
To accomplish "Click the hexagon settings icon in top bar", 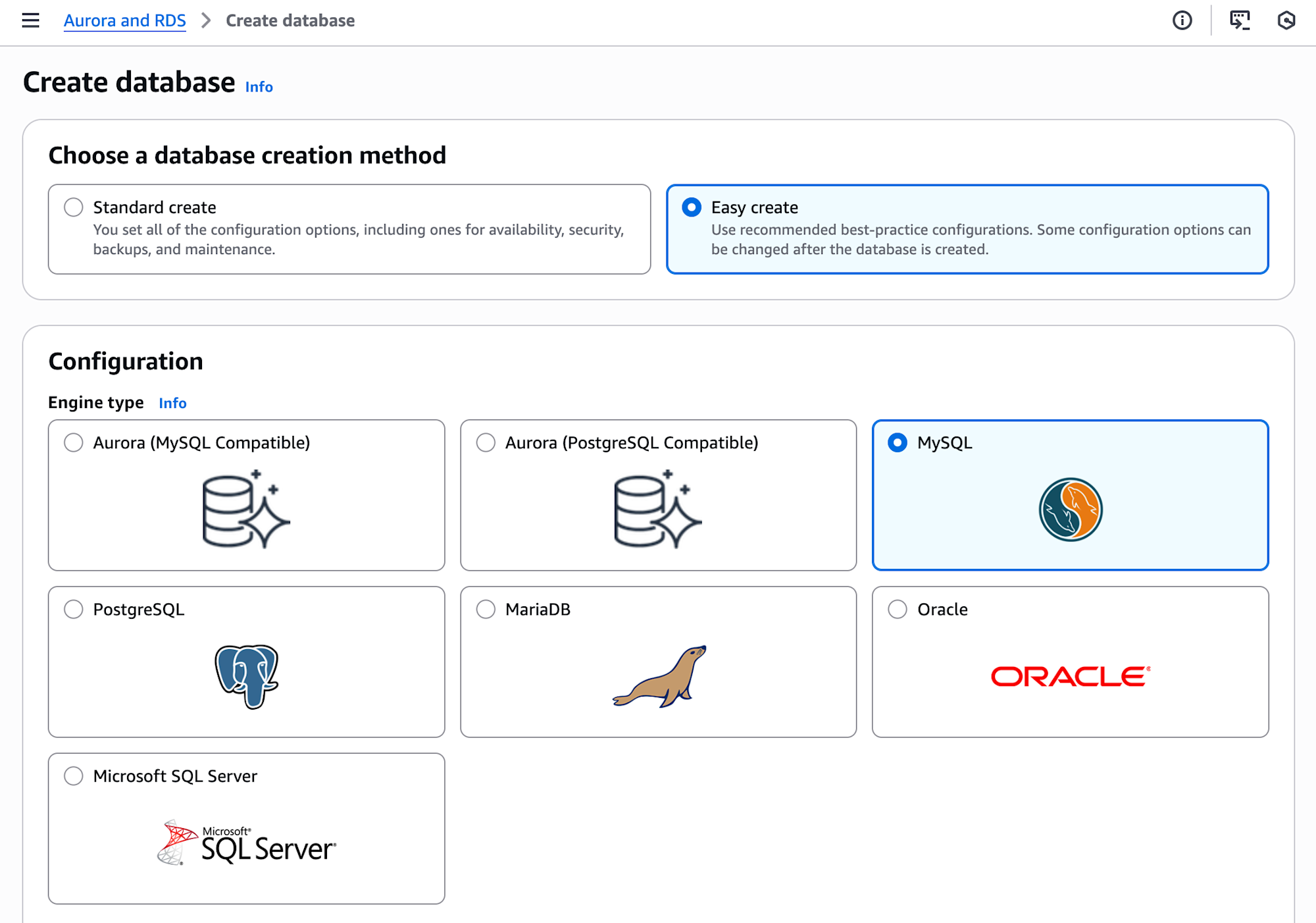I will click(1286, 20).
